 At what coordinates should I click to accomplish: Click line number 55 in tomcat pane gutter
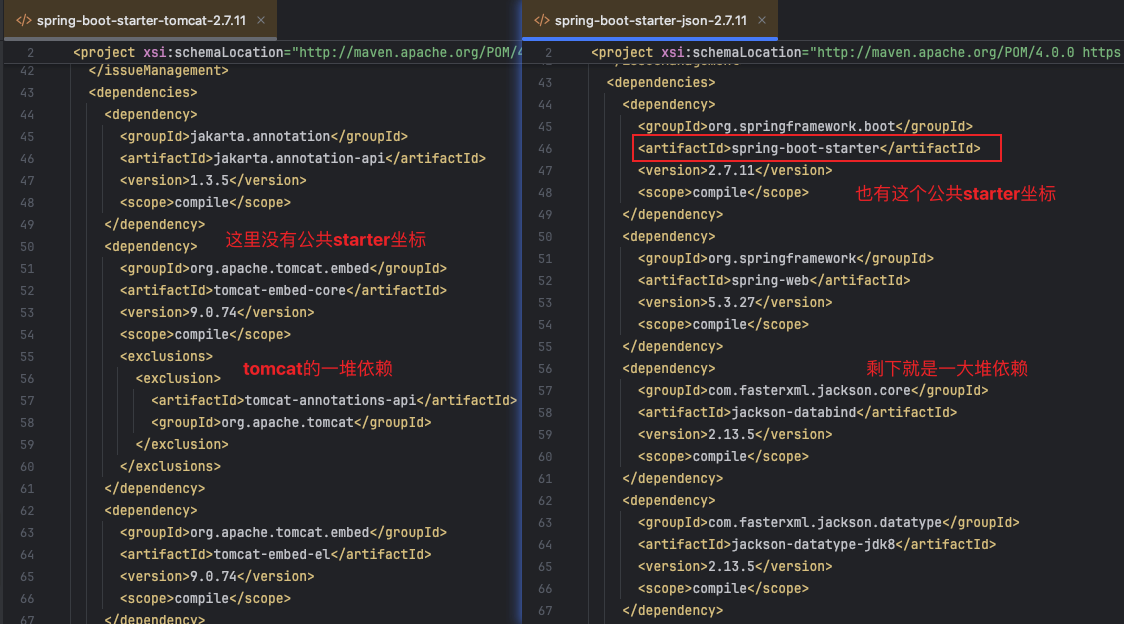click(x=27, y=356)
